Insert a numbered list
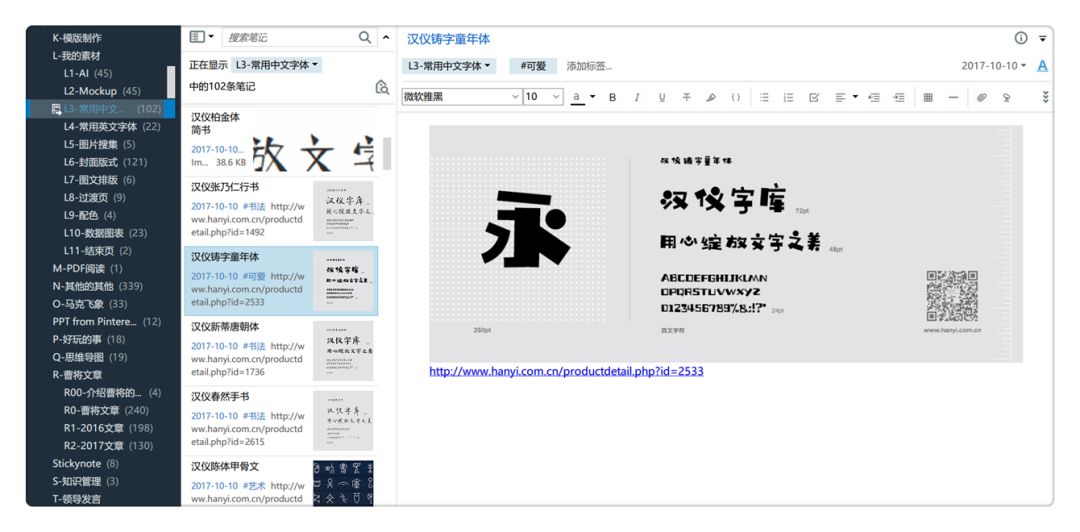 coord(789,97)
